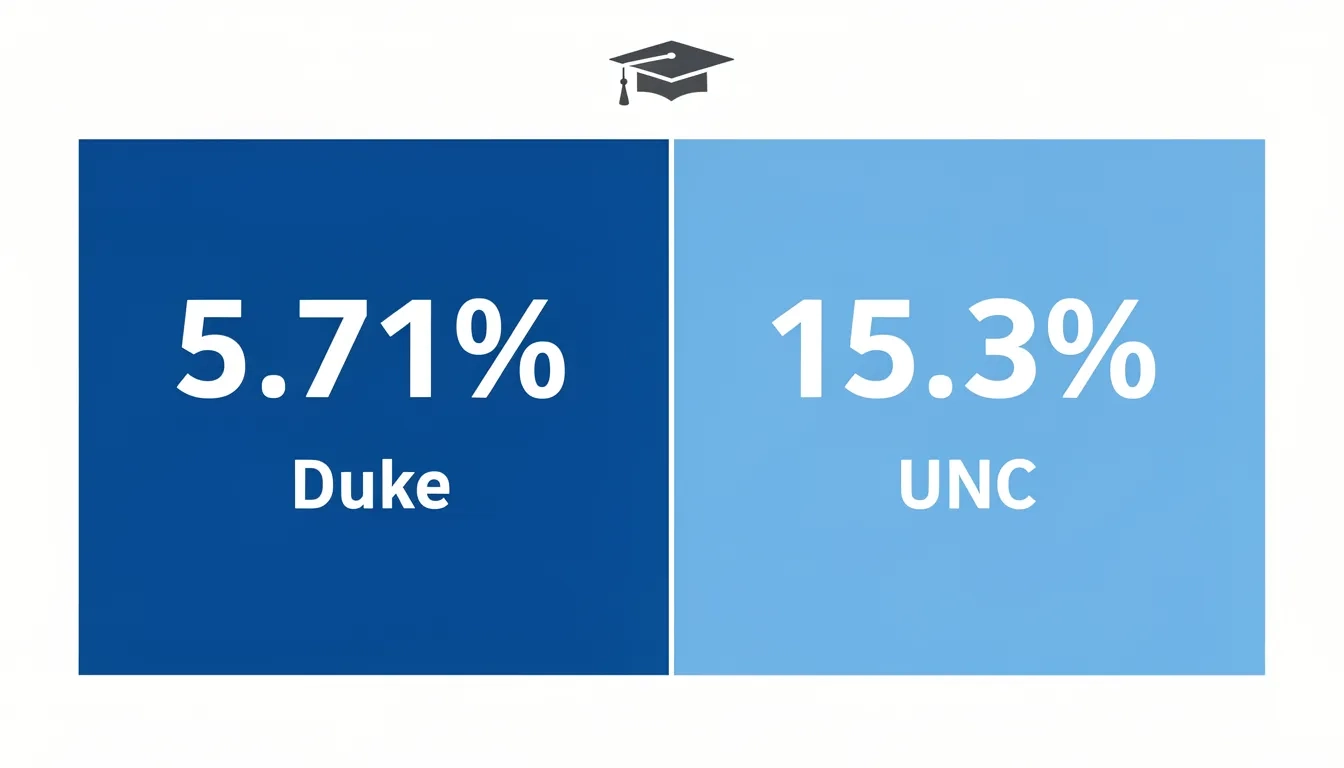Click the digit 7 in 5.71%

pyautogui.click(x=333, y=348)
